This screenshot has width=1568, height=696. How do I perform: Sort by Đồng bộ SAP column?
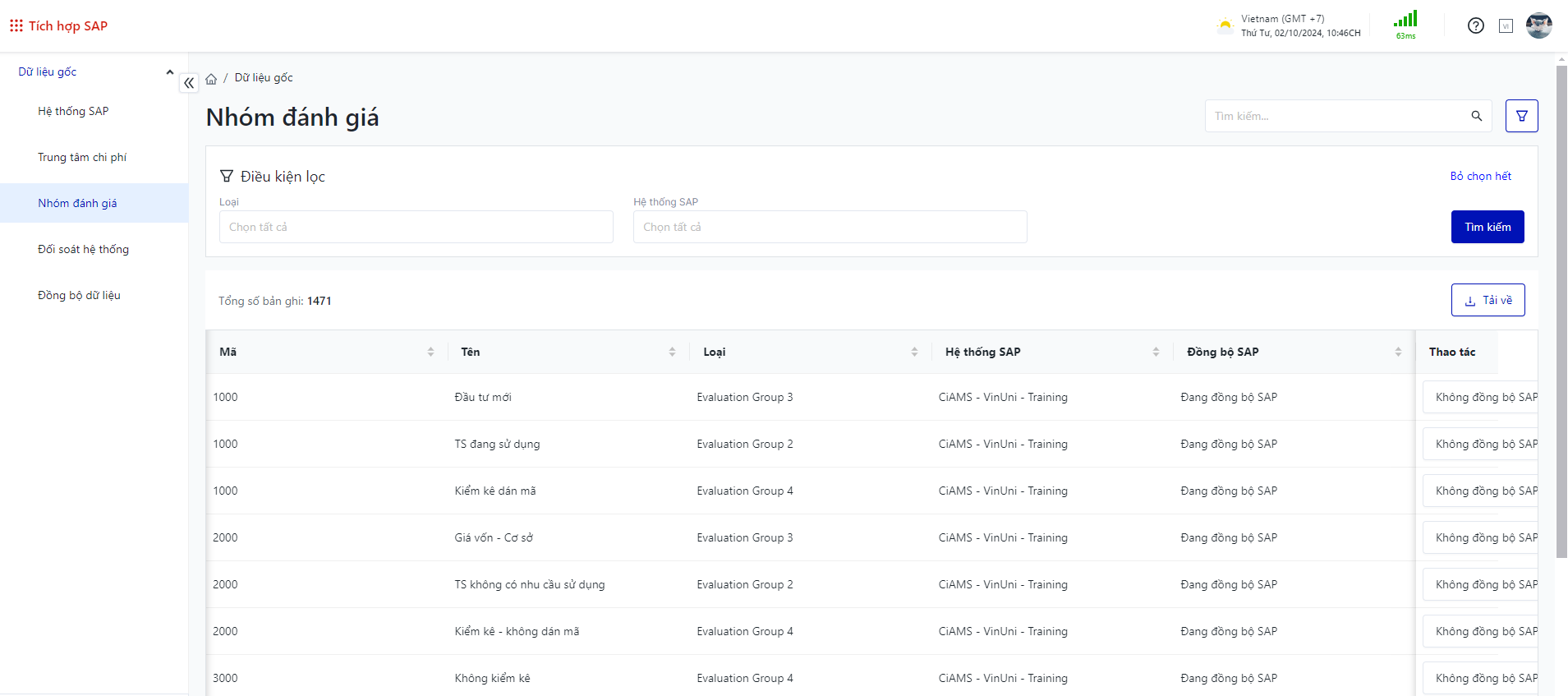pyautogui.click(x=1398, y=352)
